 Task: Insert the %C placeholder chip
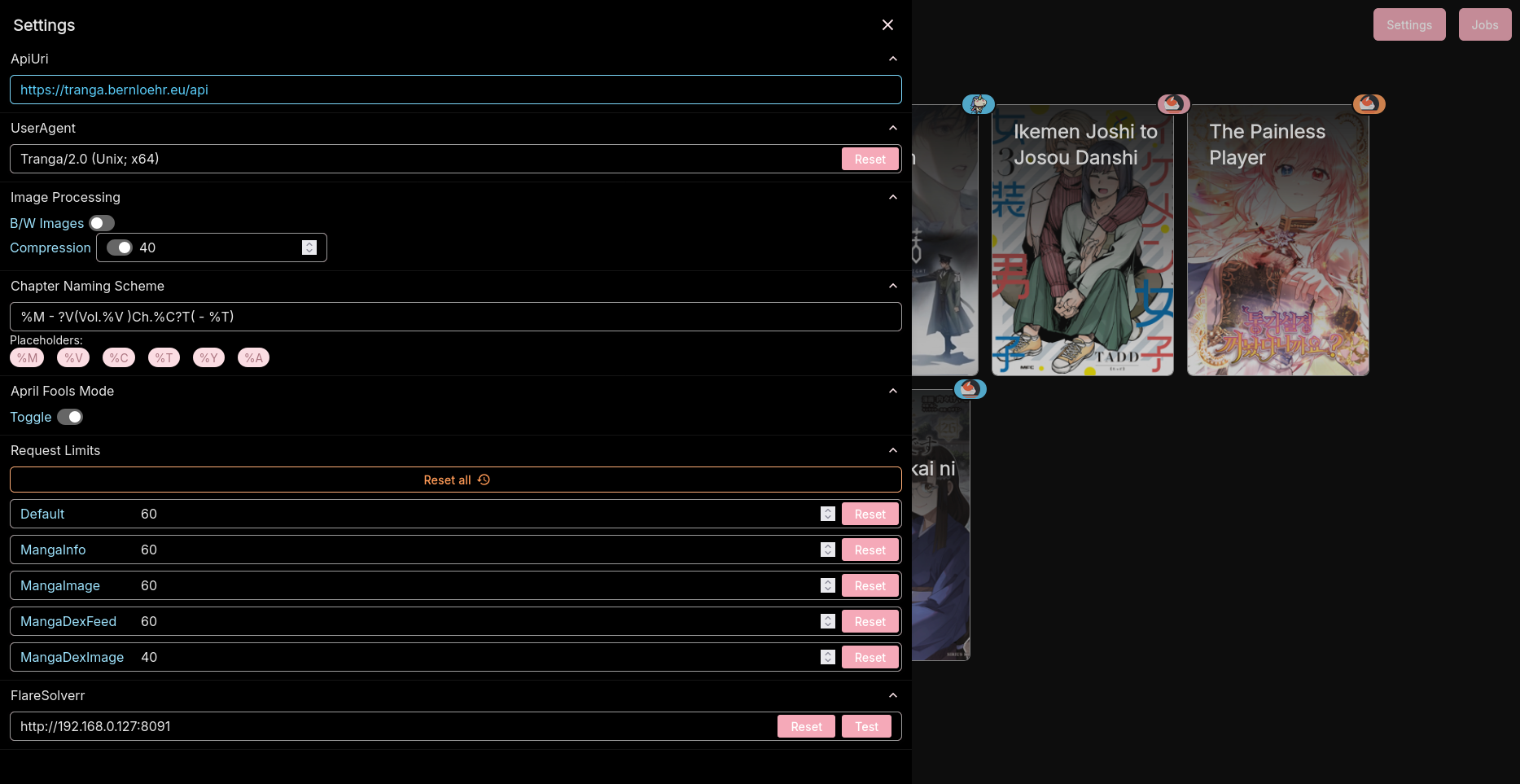(119, 357)
